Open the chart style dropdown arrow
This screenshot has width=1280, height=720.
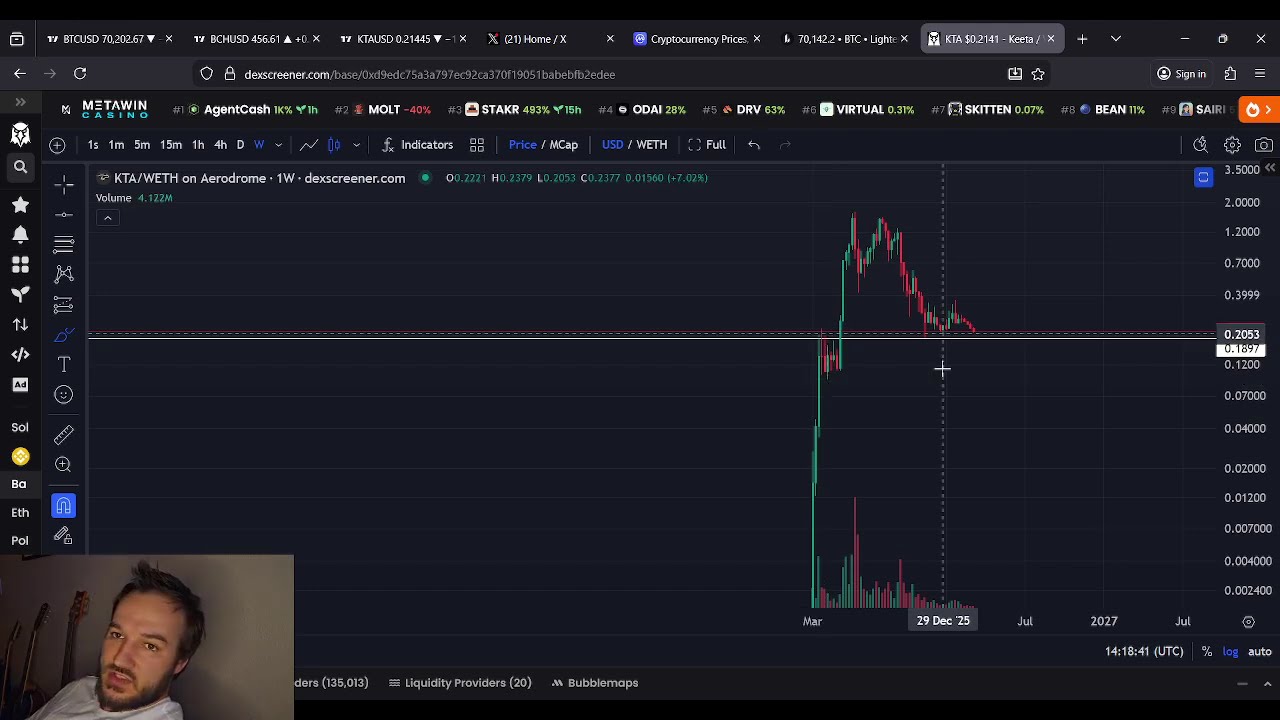(356, 145)
